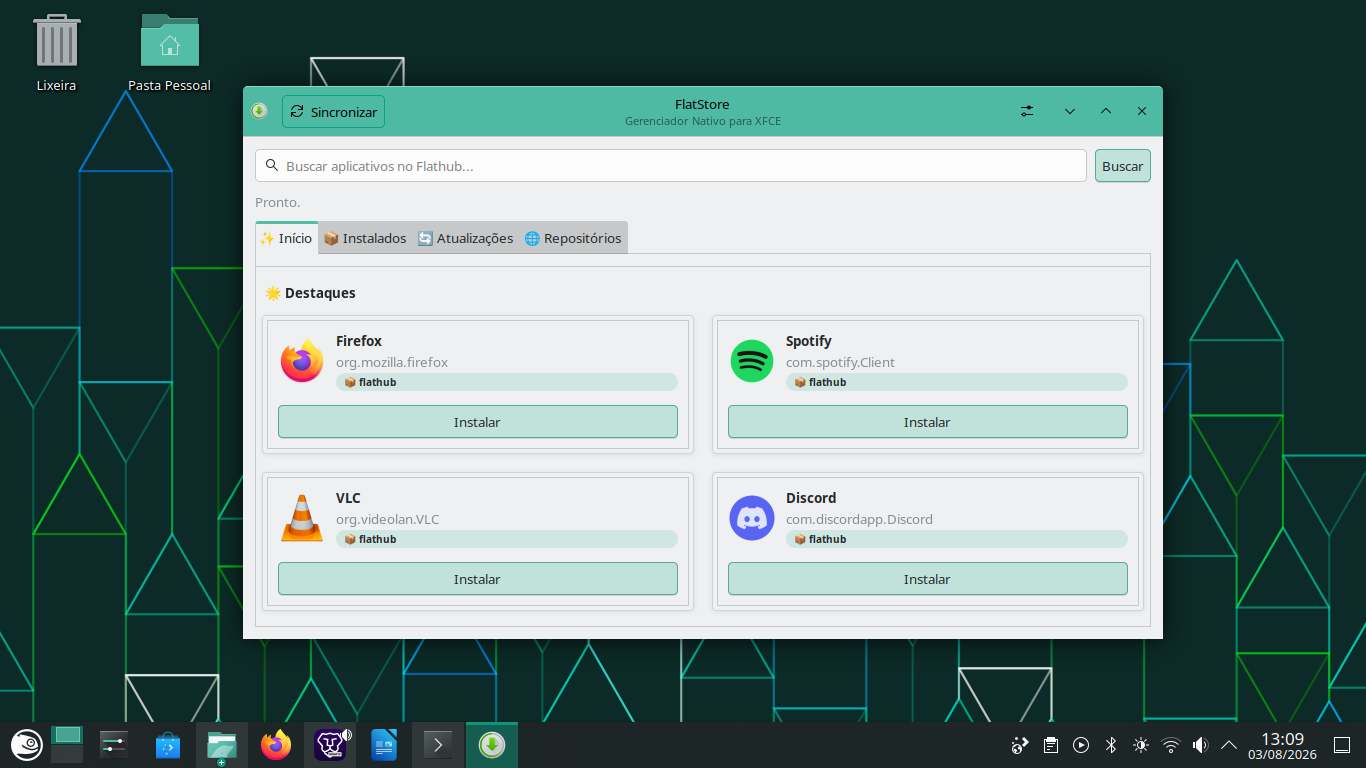Open the volume tray icon
Image resolution: width=1366 pixels, height=768 pixels.
1200,745
